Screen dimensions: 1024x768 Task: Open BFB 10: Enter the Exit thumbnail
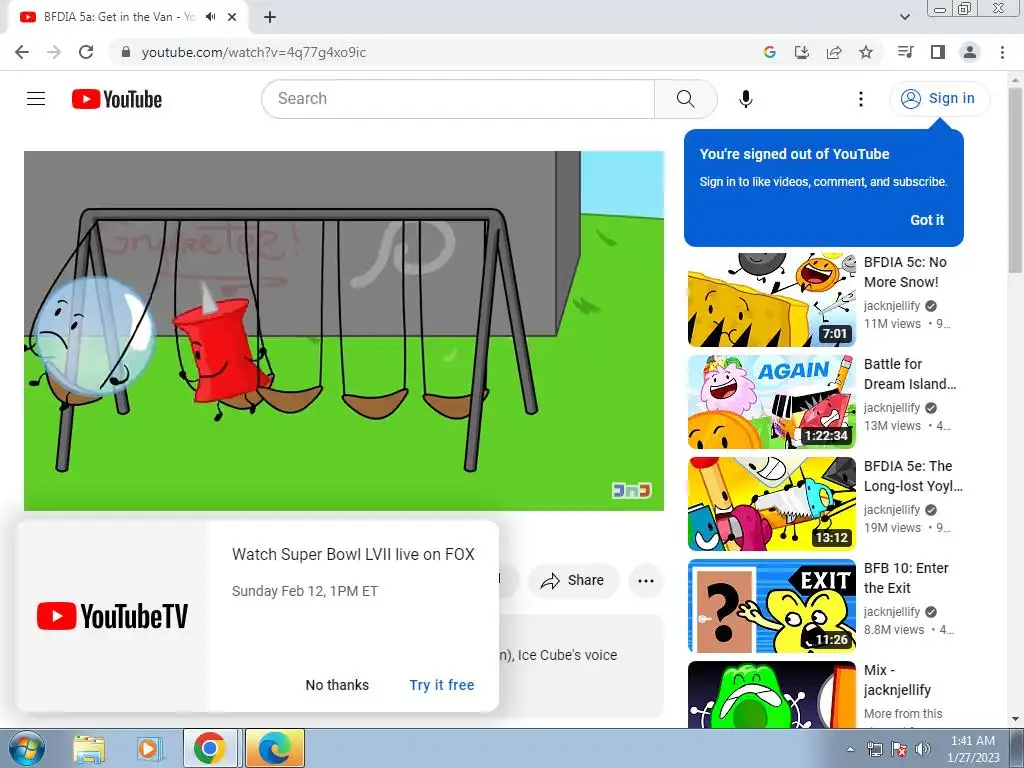(771, 605)
